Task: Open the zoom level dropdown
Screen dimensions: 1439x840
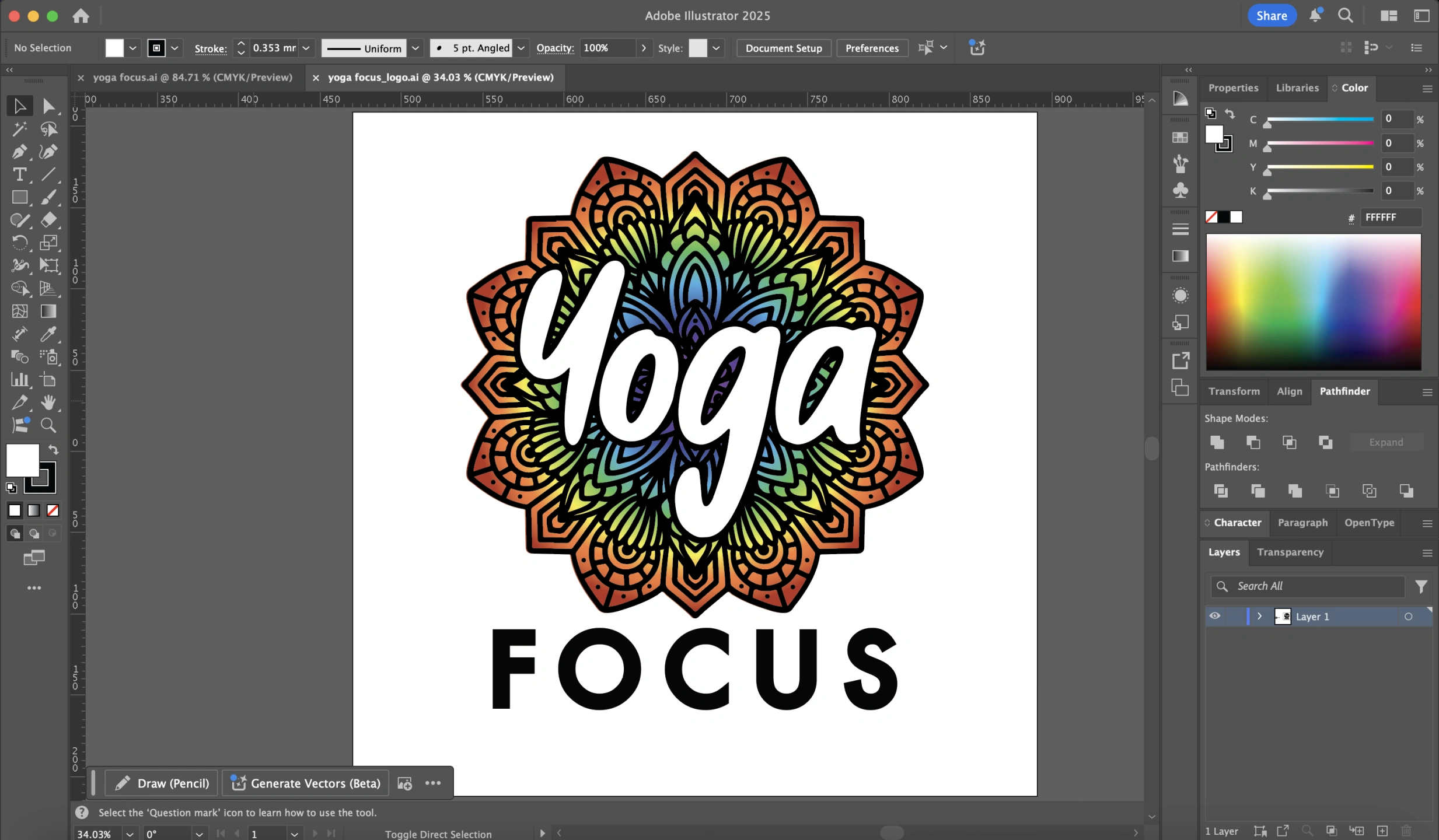Action: pyautogui.click(x=130, y=834)
